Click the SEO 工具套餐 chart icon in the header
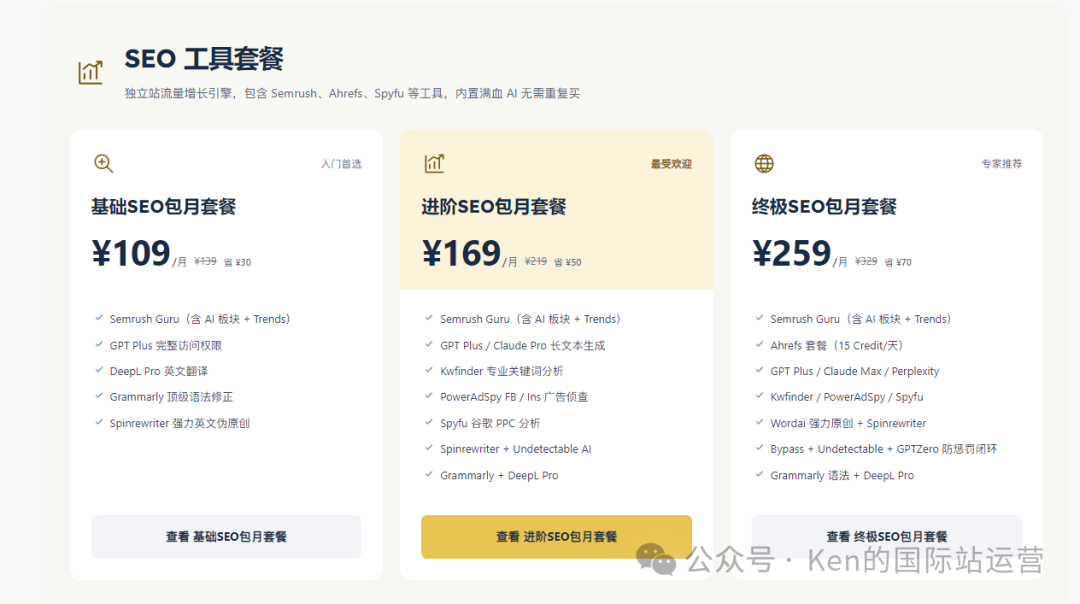Viewport: 1080px width, 604px height. 90,72
